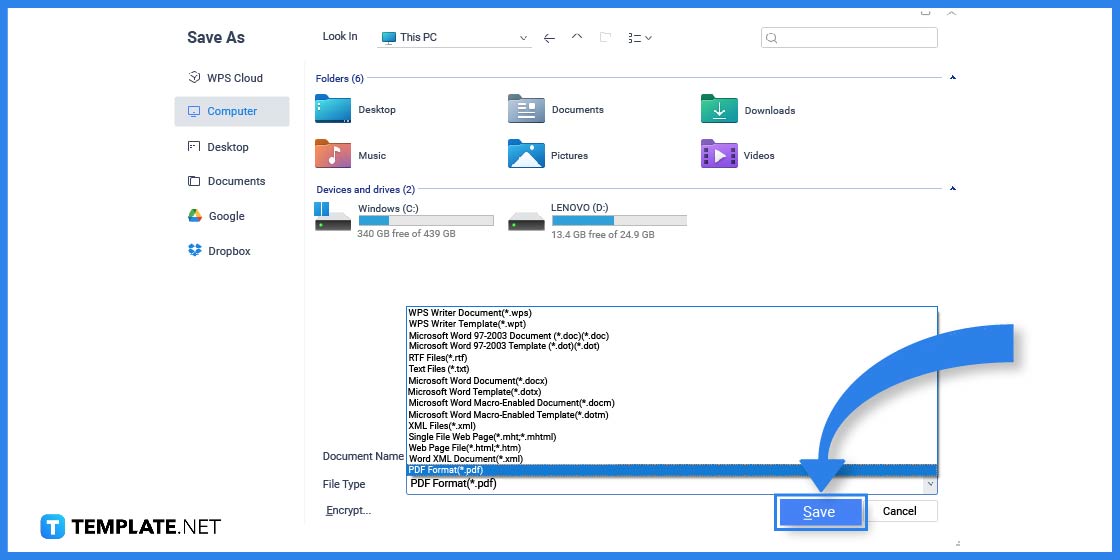
Task: Open the File Type dropdown arrow
Action: pyautogui.click(x=929, y=484)
